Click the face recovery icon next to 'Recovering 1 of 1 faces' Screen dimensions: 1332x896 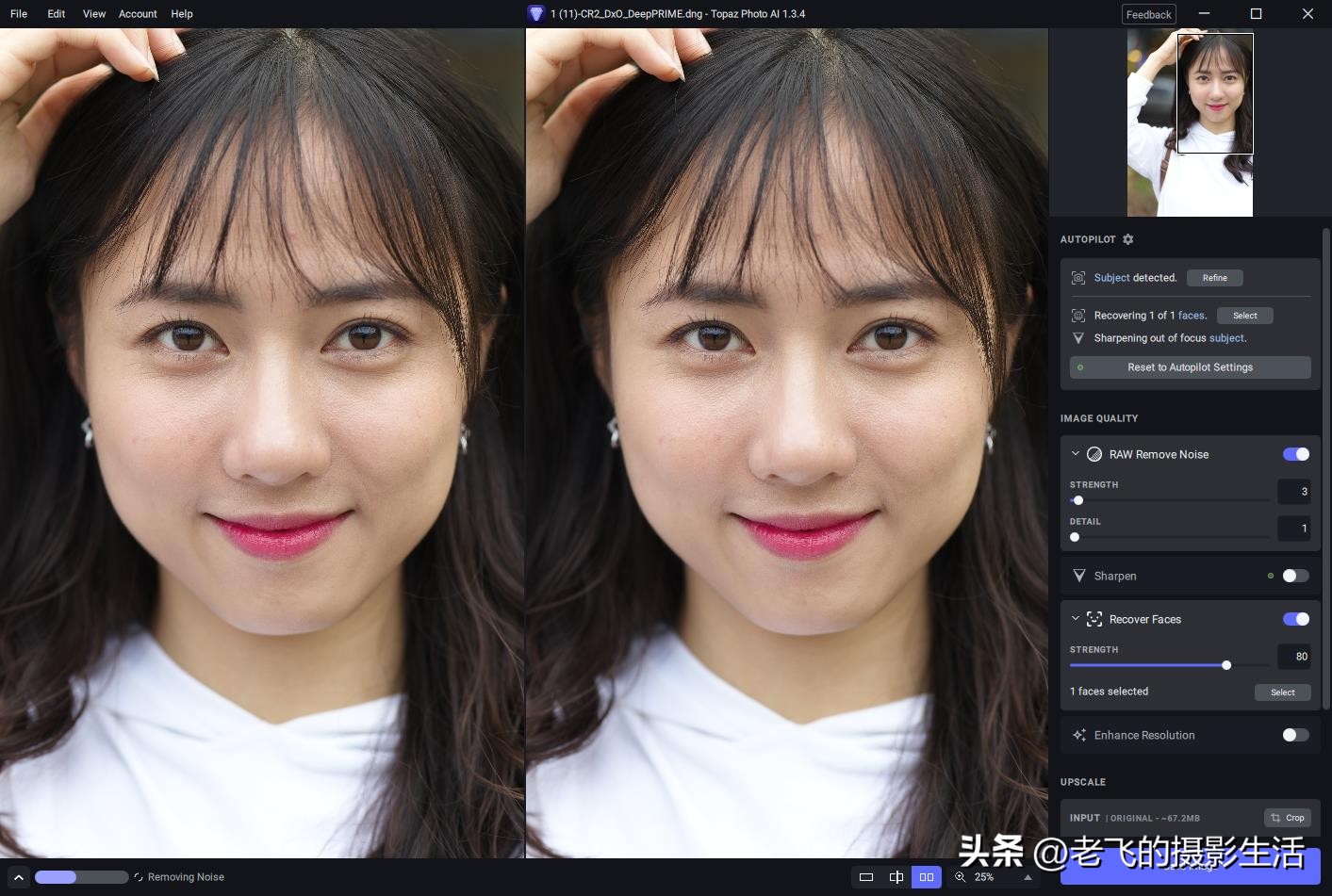point(1078,315)
